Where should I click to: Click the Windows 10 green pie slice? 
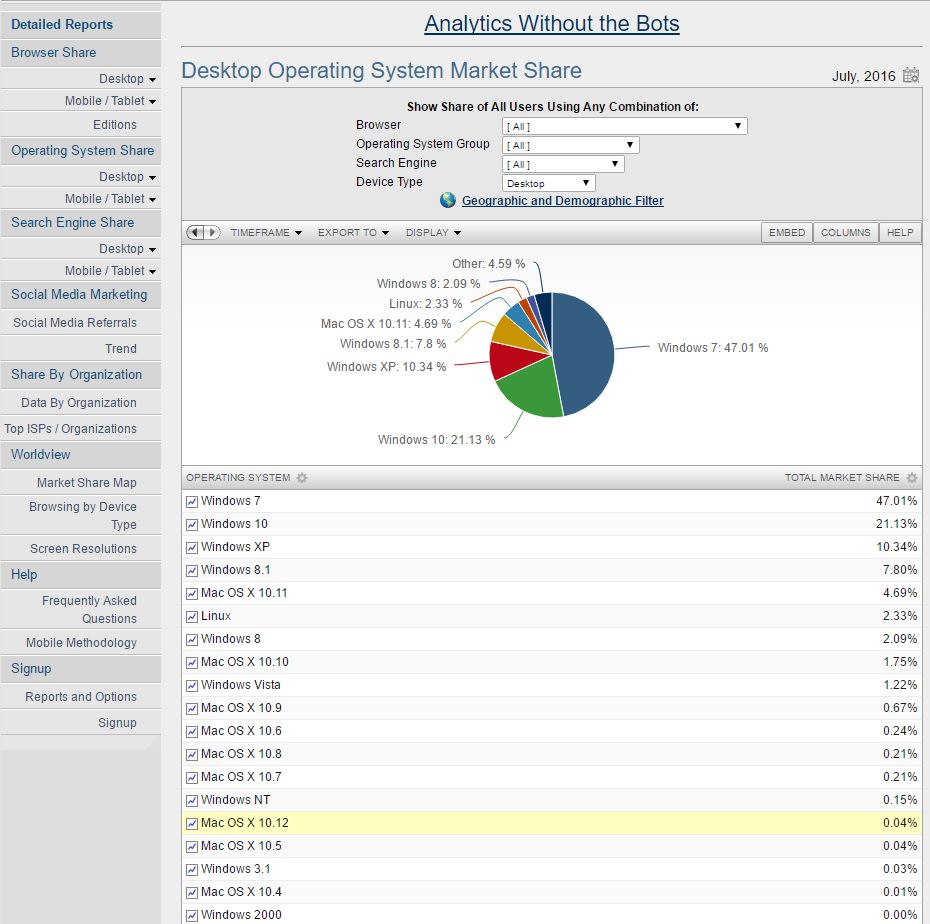[x=531, y=388]
